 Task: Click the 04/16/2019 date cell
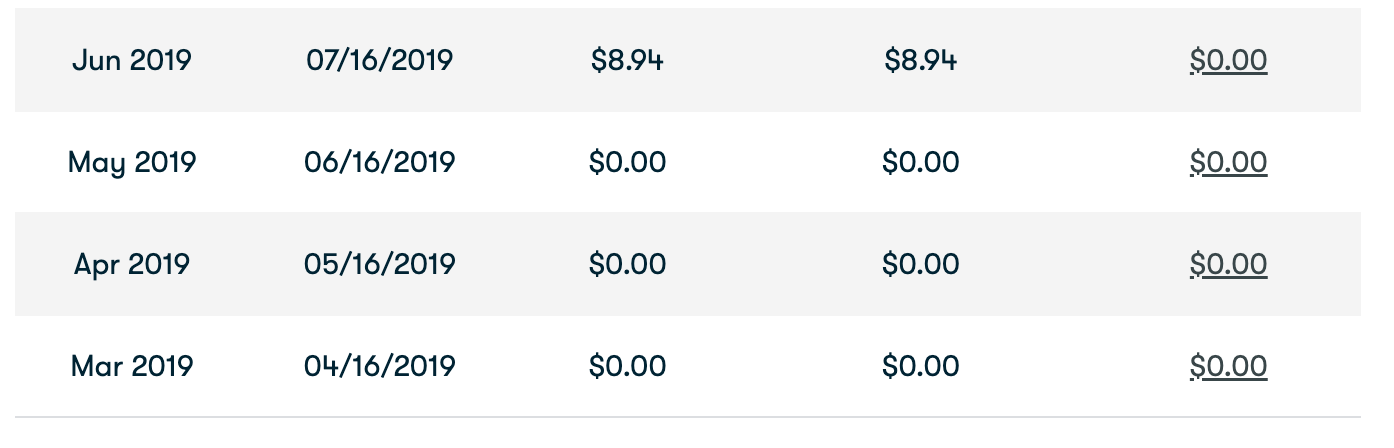(x=380, y=366)
